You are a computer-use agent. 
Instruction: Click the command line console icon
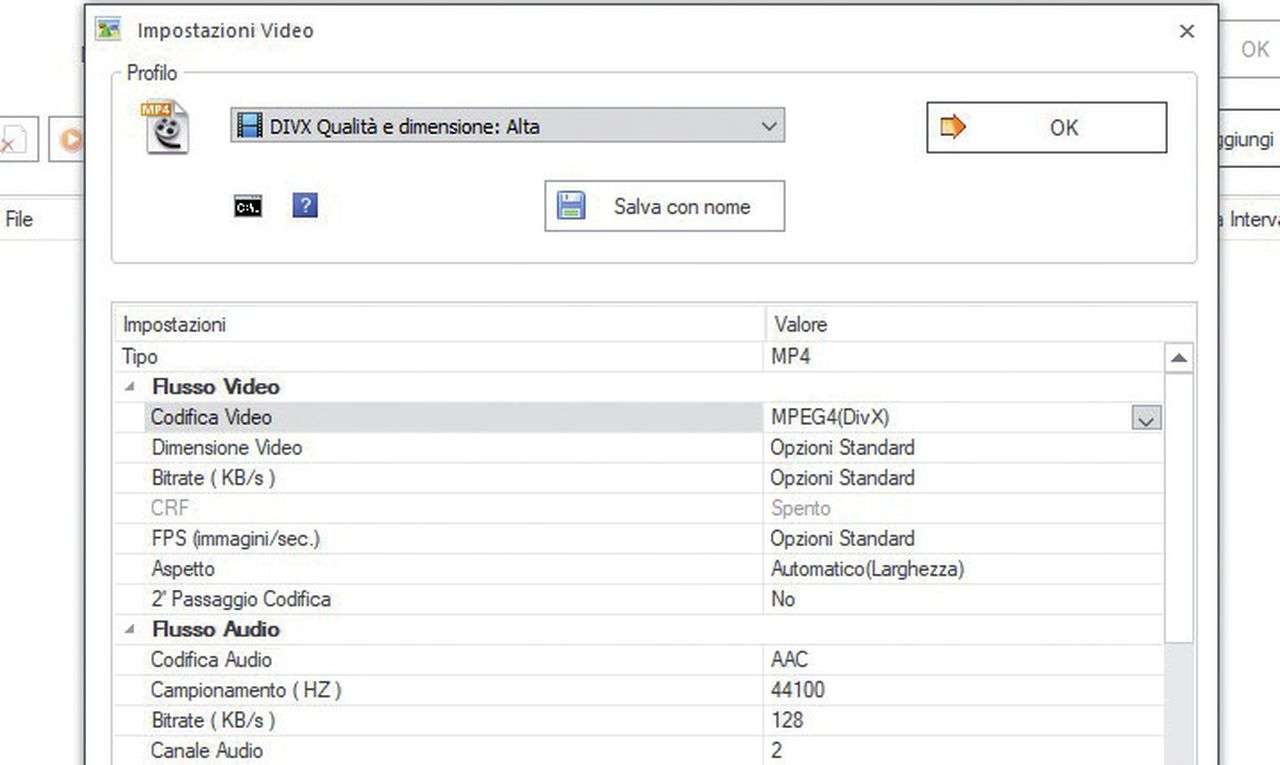click(x=248, y=207)
